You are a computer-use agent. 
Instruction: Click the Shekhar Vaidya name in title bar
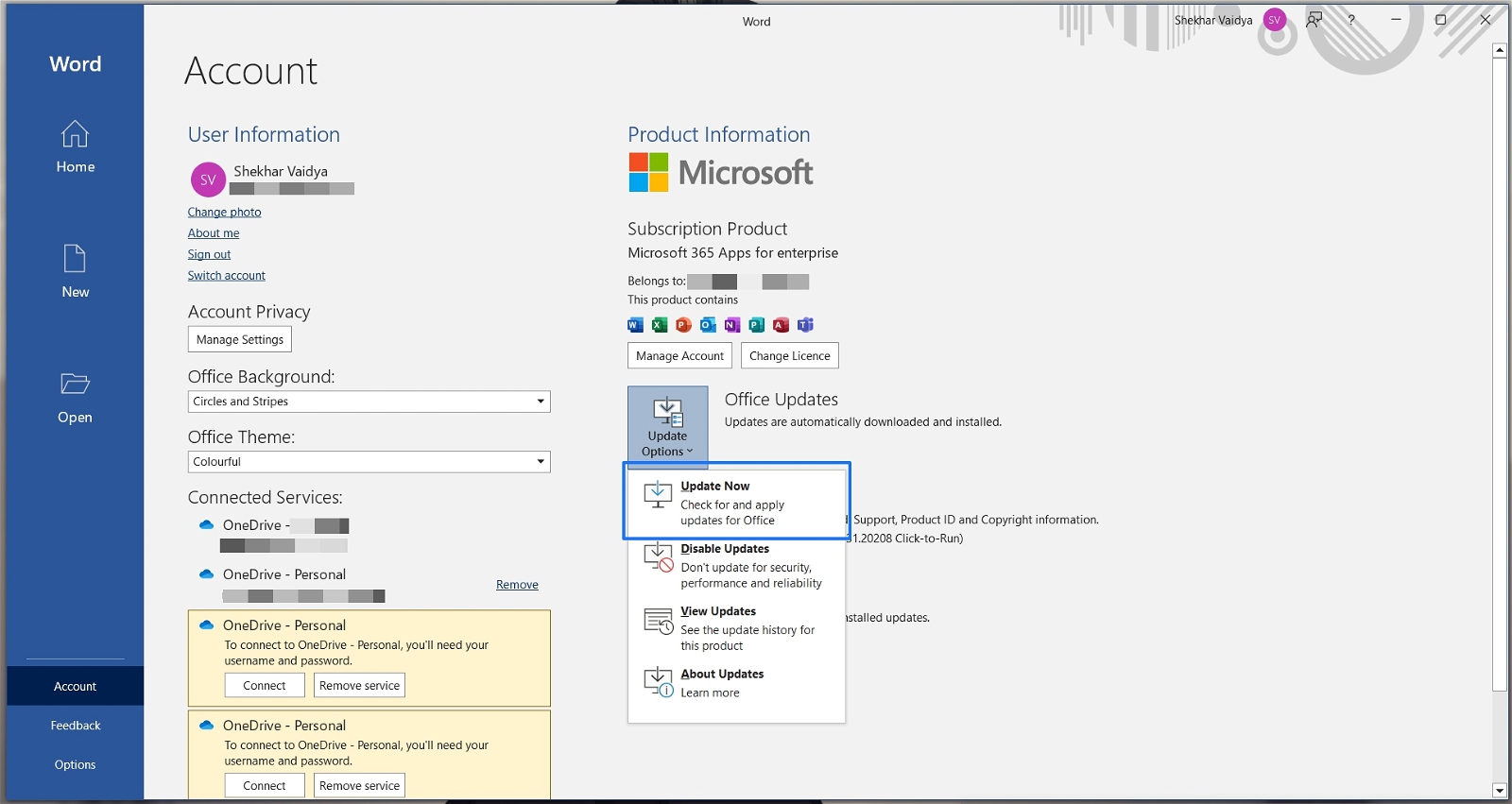click(1213, 20)
